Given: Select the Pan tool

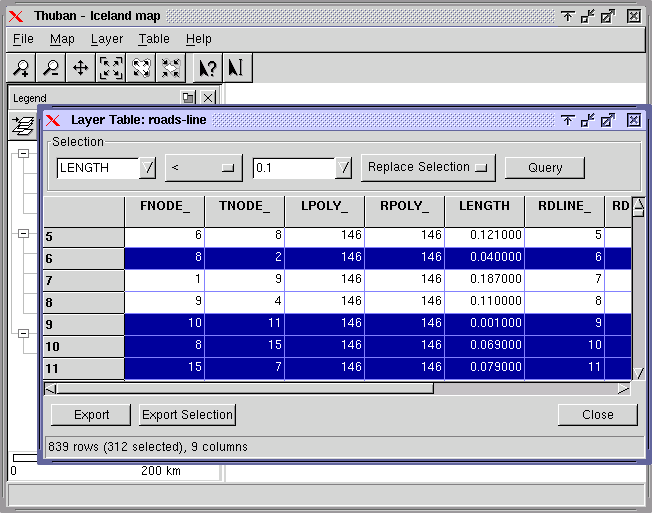Looking at the screenshot, I should coord(81,68).
